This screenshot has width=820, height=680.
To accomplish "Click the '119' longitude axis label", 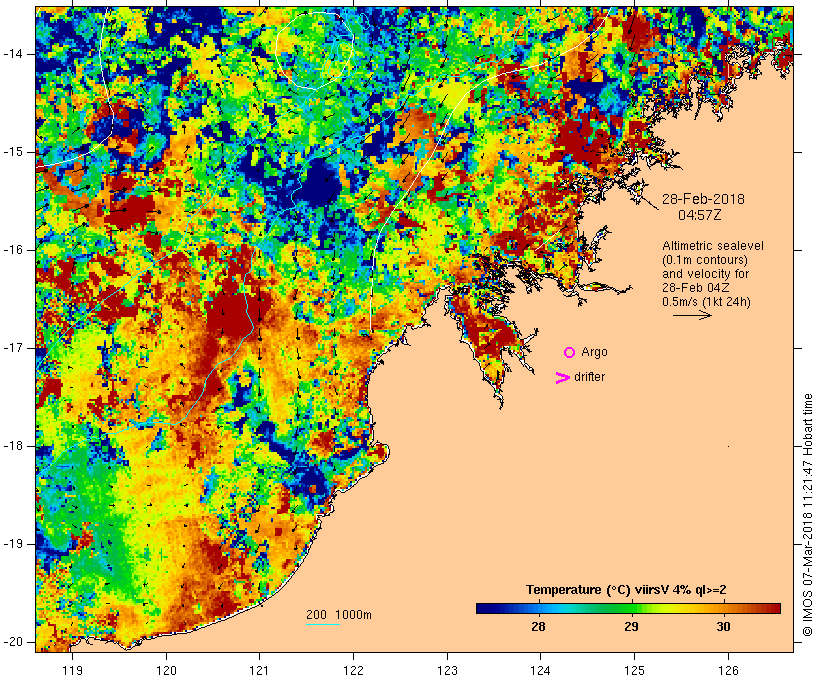I will click(72, 671).
